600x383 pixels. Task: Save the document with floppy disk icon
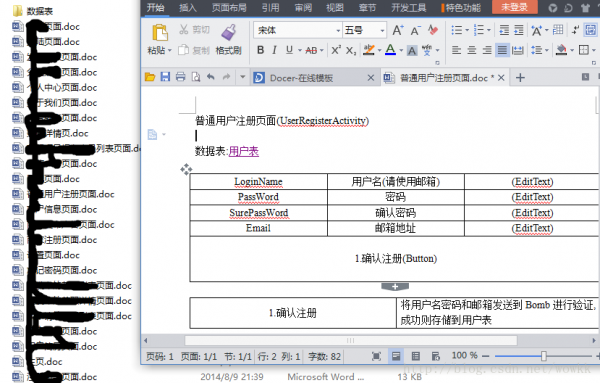165,77
